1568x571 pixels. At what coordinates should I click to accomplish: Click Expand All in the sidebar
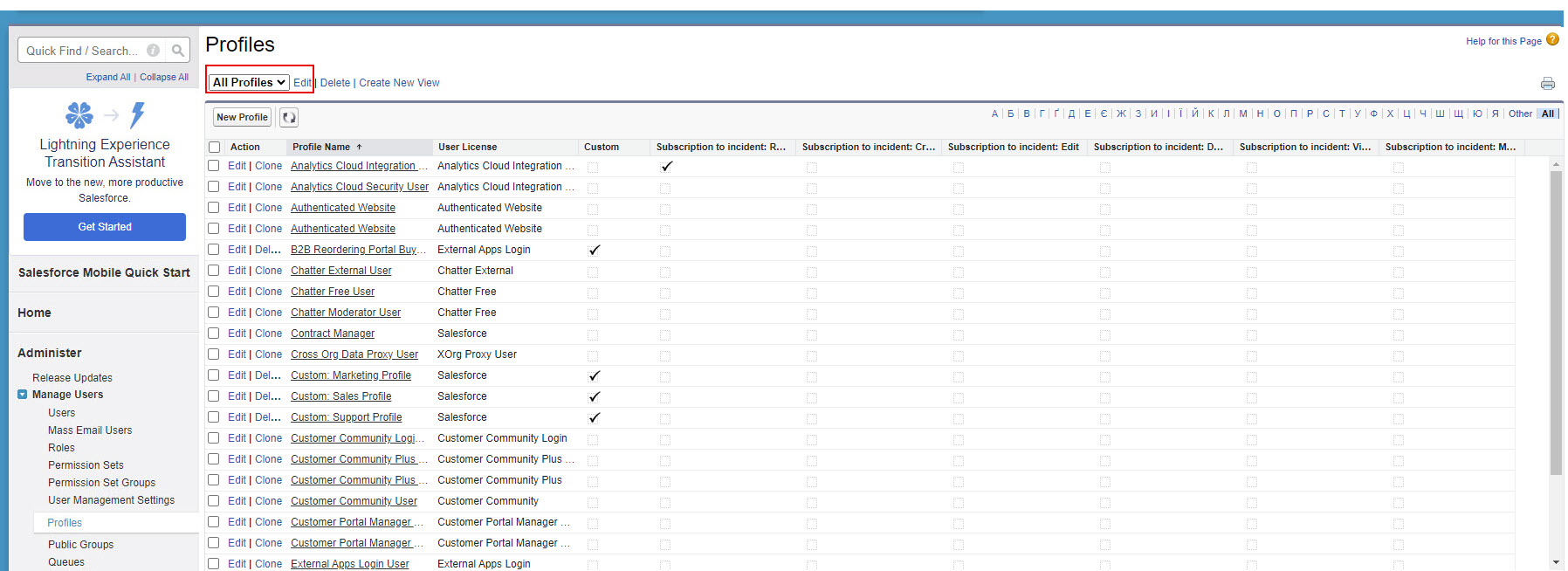(x=107, y=77)
